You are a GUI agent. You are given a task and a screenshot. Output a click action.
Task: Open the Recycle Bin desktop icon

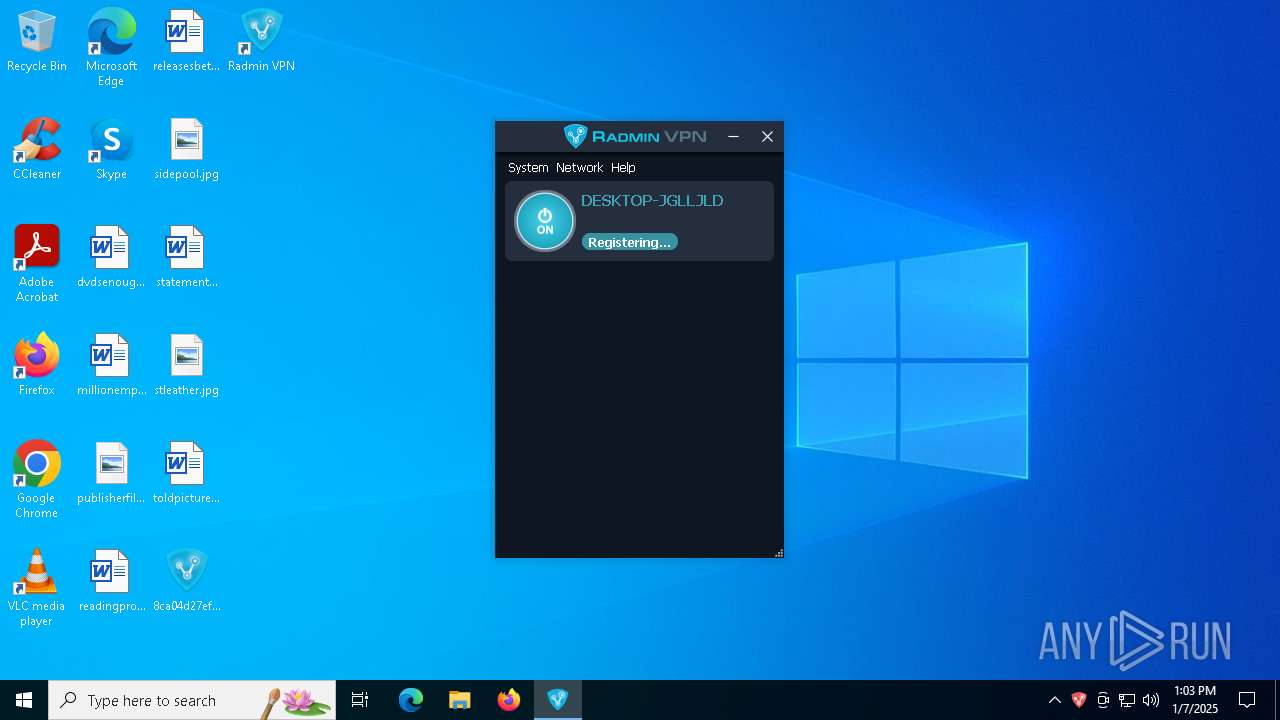click(37, 42)
